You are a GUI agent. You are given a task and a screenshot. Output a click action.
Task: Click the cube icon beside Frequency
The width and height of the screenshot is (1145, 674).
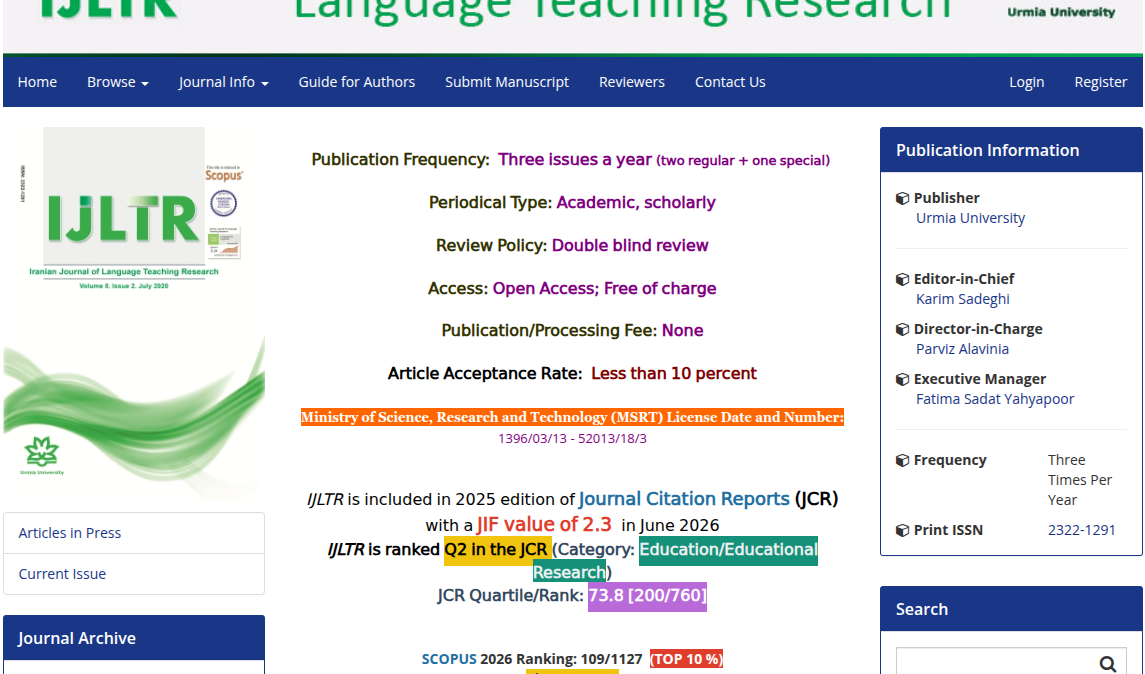(903, 460)
